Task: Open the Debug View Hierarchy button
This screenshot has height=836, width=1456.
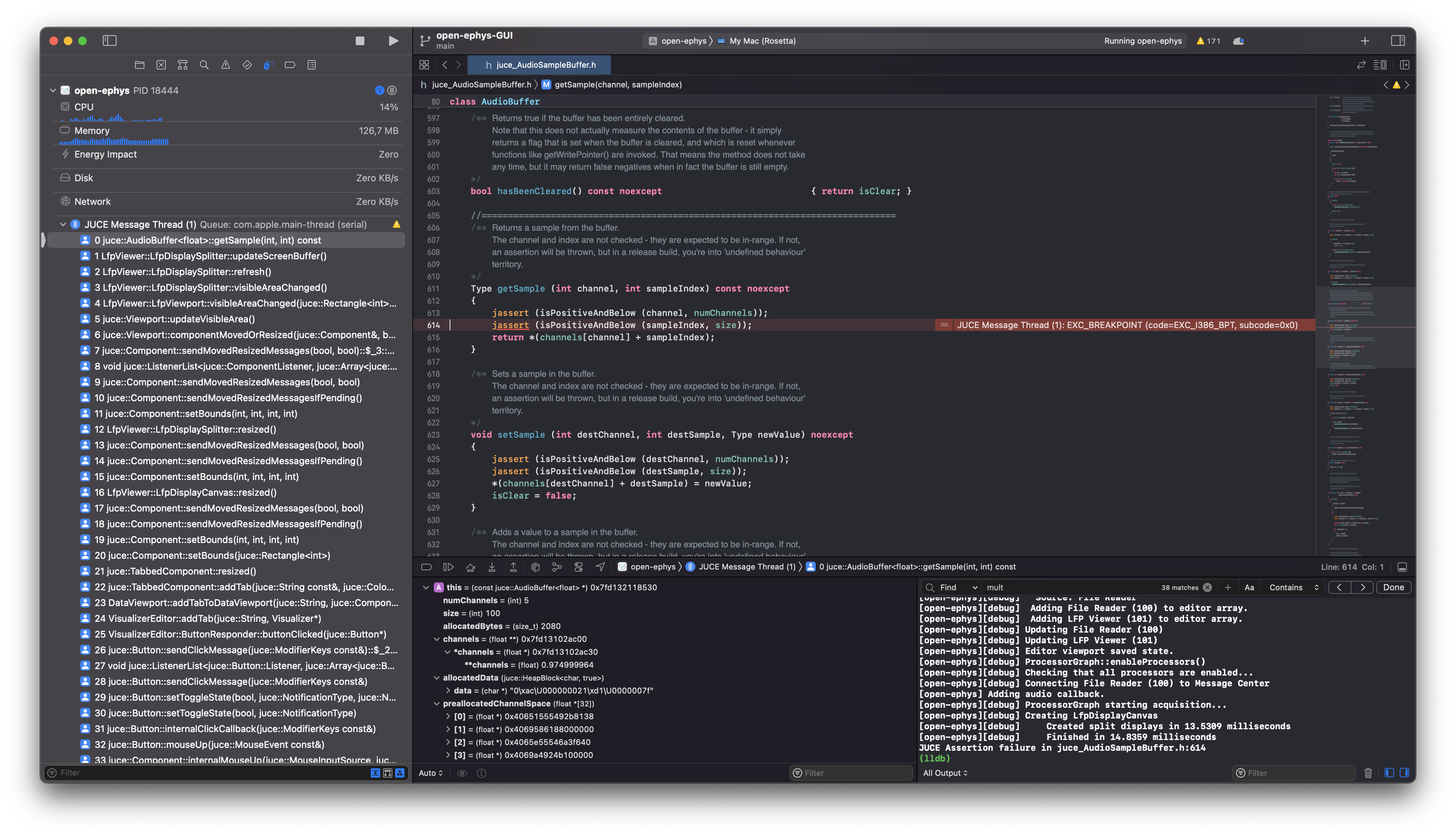Action: tap(535, 567)
